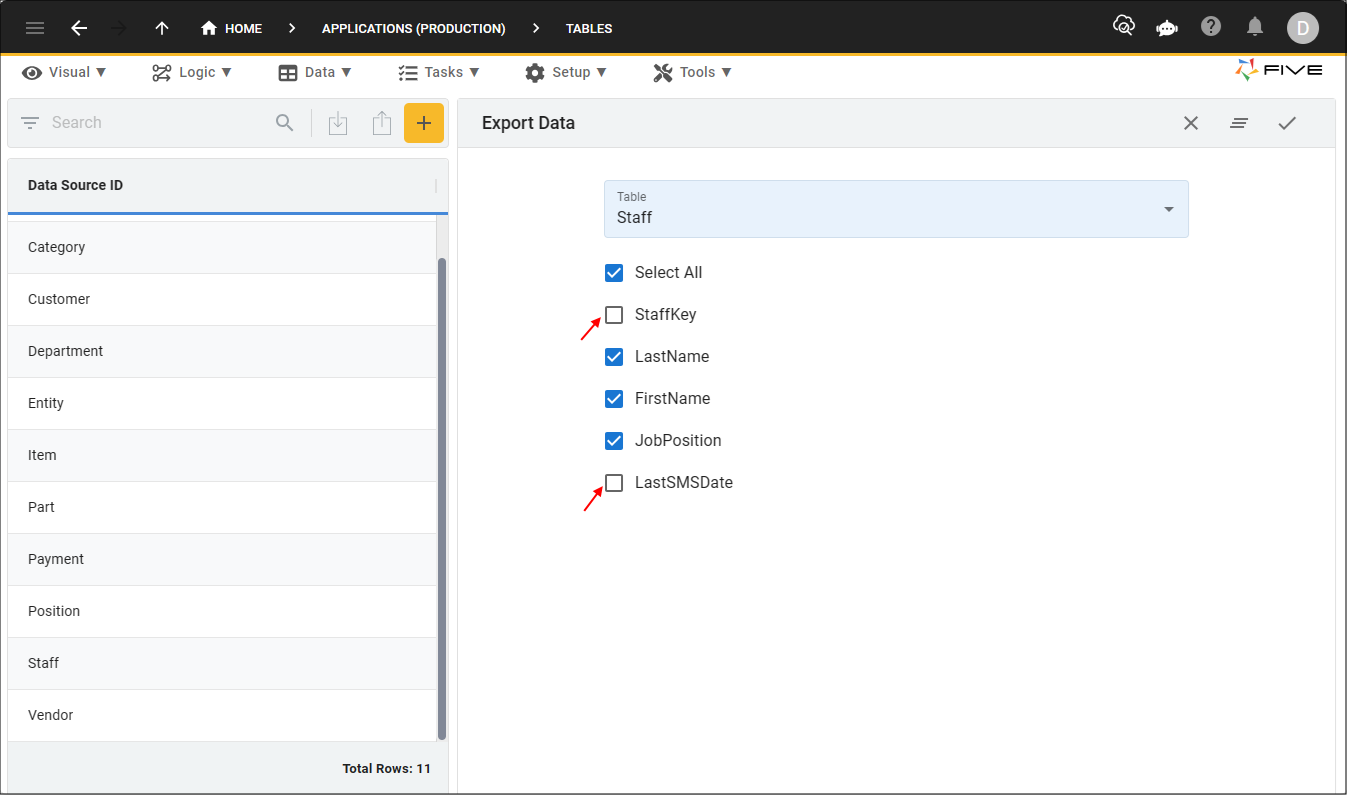1347x795 pixels.
Task: Open the Visual menu
Action: click(65, 72)
